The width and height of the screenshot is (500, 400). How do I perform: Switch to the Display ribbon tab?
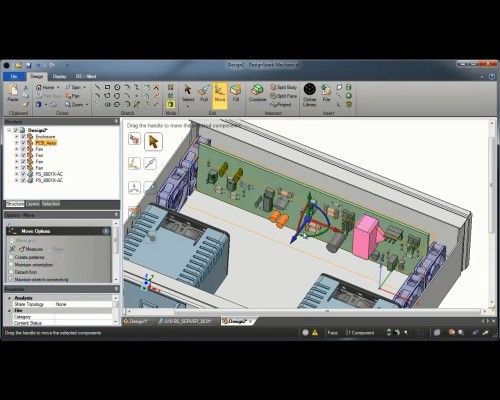[59, 76]
